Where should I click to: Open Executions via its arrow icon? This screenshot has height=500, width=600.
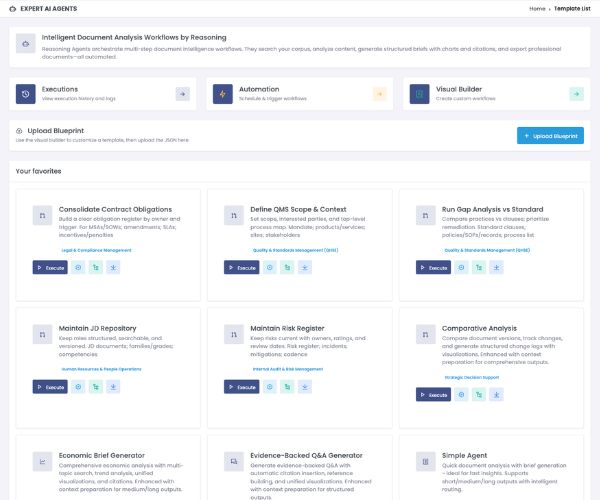point(182,94)
